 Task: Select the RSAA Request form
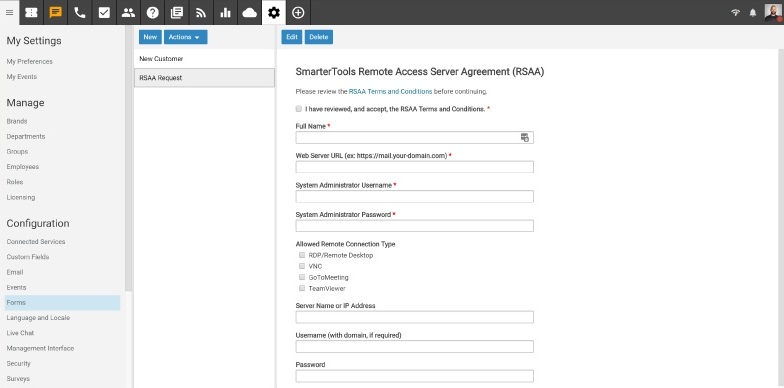(204, 78)
